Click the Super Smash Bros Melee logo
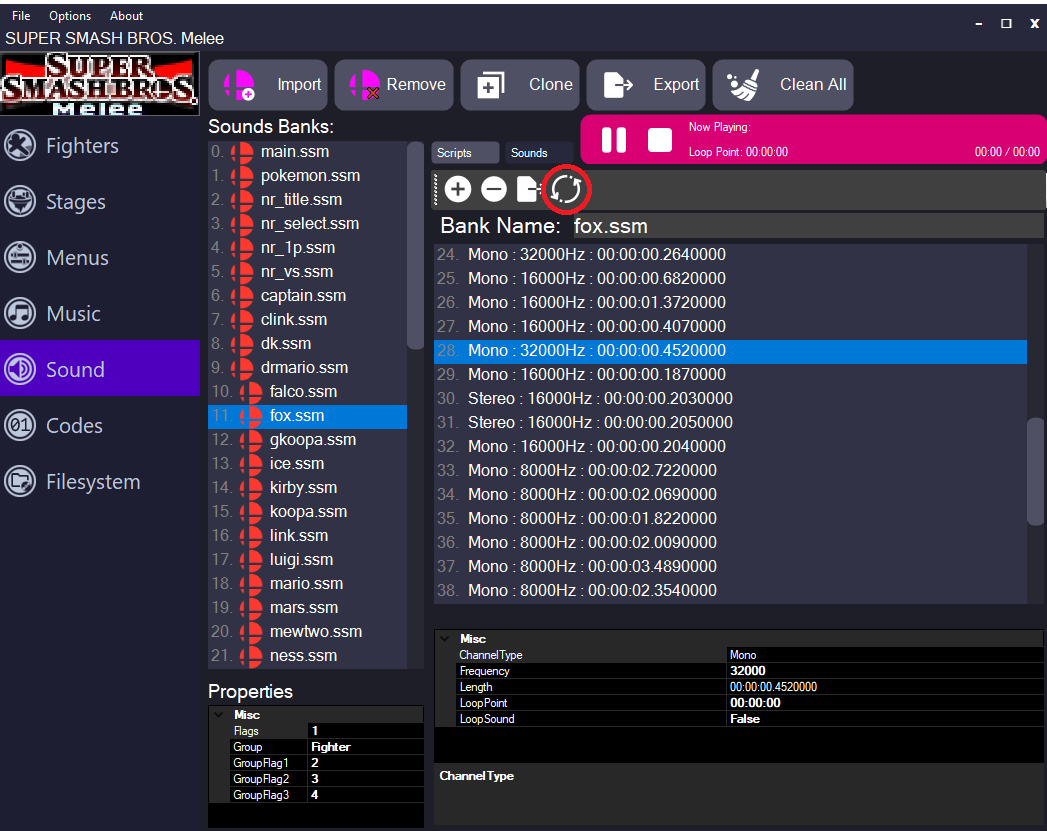Screen dimensions: 1047x831 click(99, 84)
